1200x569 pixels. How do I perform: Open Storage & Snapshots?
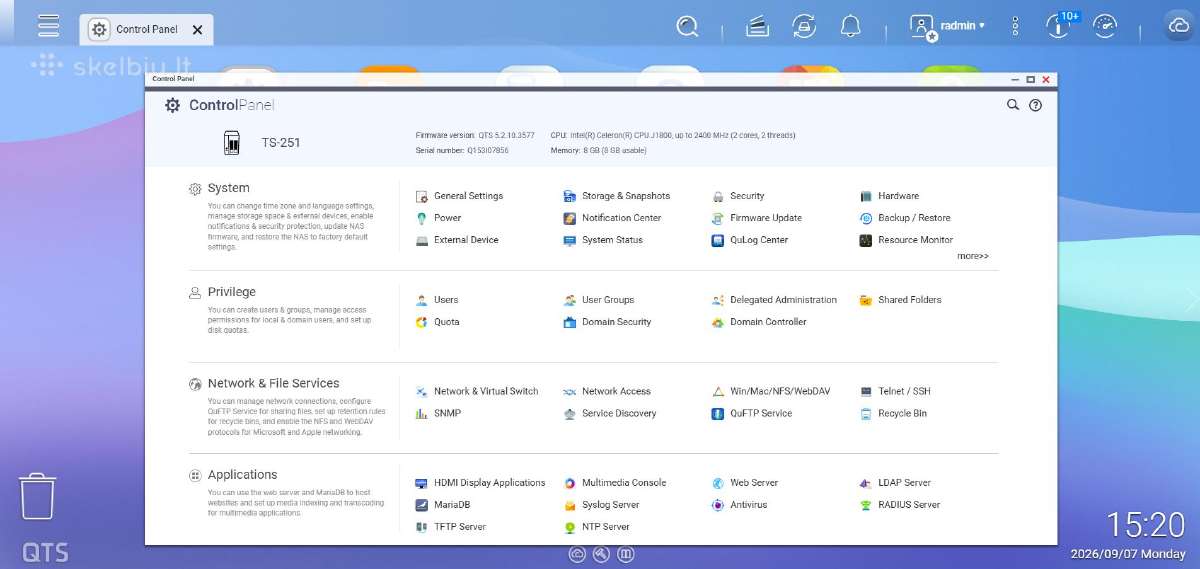pyautogui.click(x=617, y=196)
